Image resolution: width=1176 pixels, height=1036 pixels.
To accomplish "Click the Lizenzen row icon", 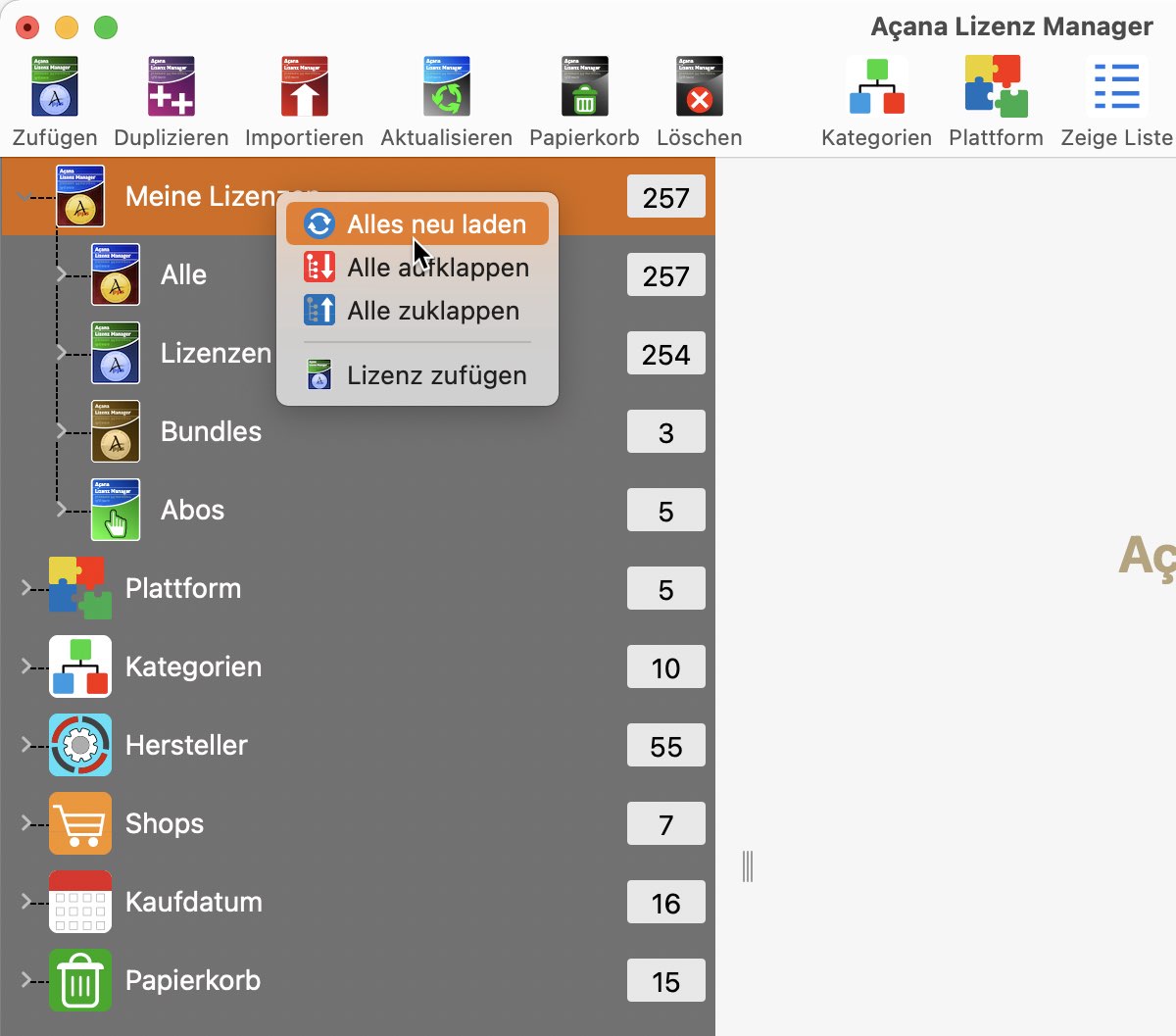I will click(x=116, y=353).
